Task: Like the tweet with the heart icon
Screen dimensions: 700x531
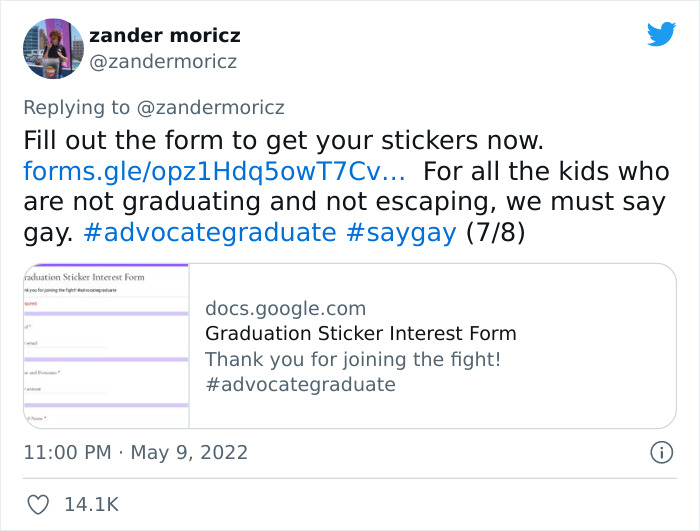Action: tap(39, 505)
